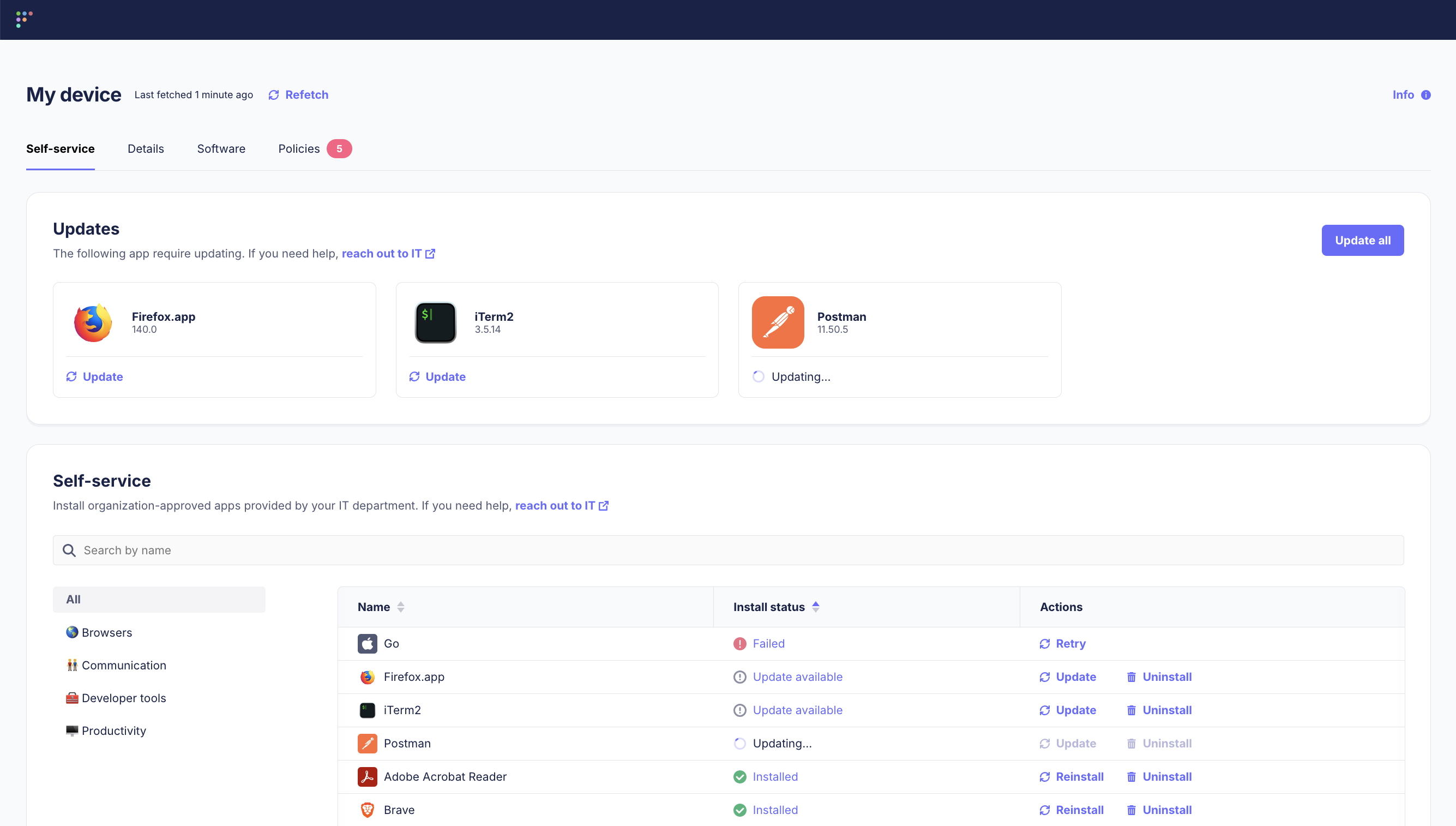Click Update in the iTerm2 card
The height and width of the screenshot is (826, 1456).
tap(437, 376)
